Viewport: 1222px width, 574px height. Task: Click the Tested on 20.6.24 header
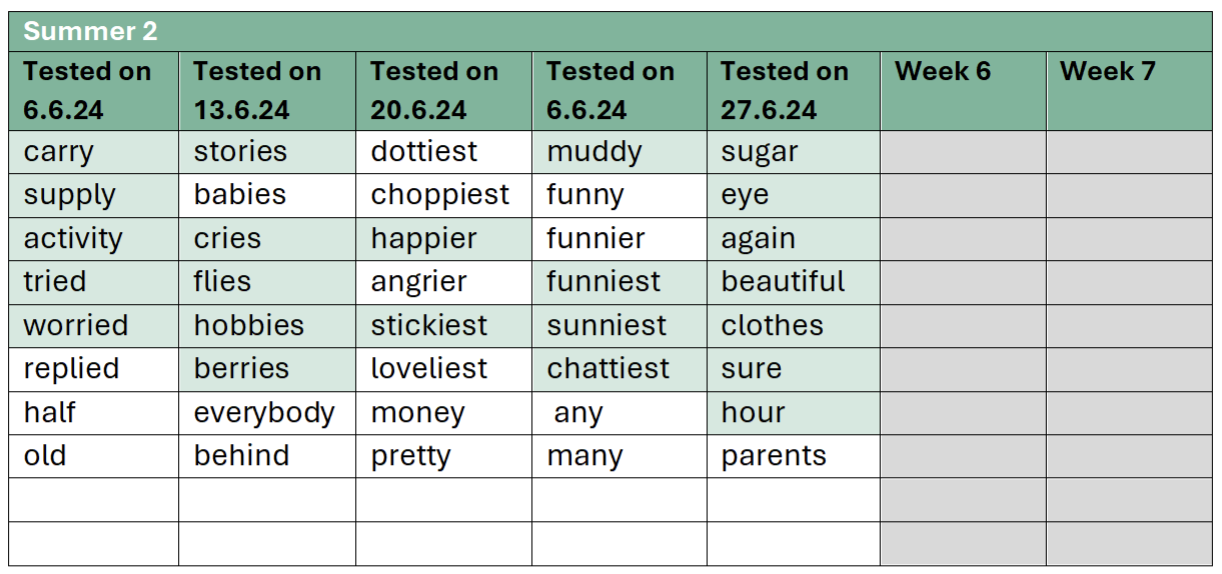[x=443, y=91]
